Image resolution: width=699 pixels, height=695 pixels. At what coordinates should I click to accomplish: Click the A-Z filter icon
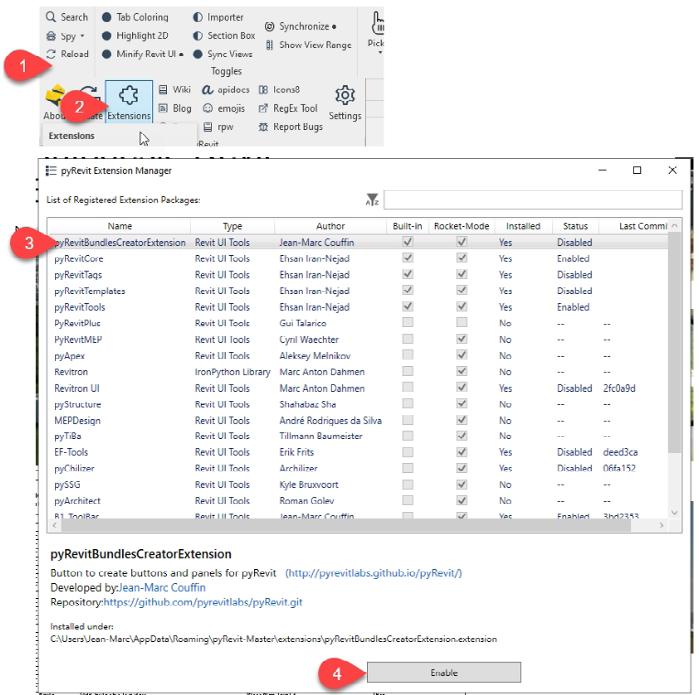[372, 199]
